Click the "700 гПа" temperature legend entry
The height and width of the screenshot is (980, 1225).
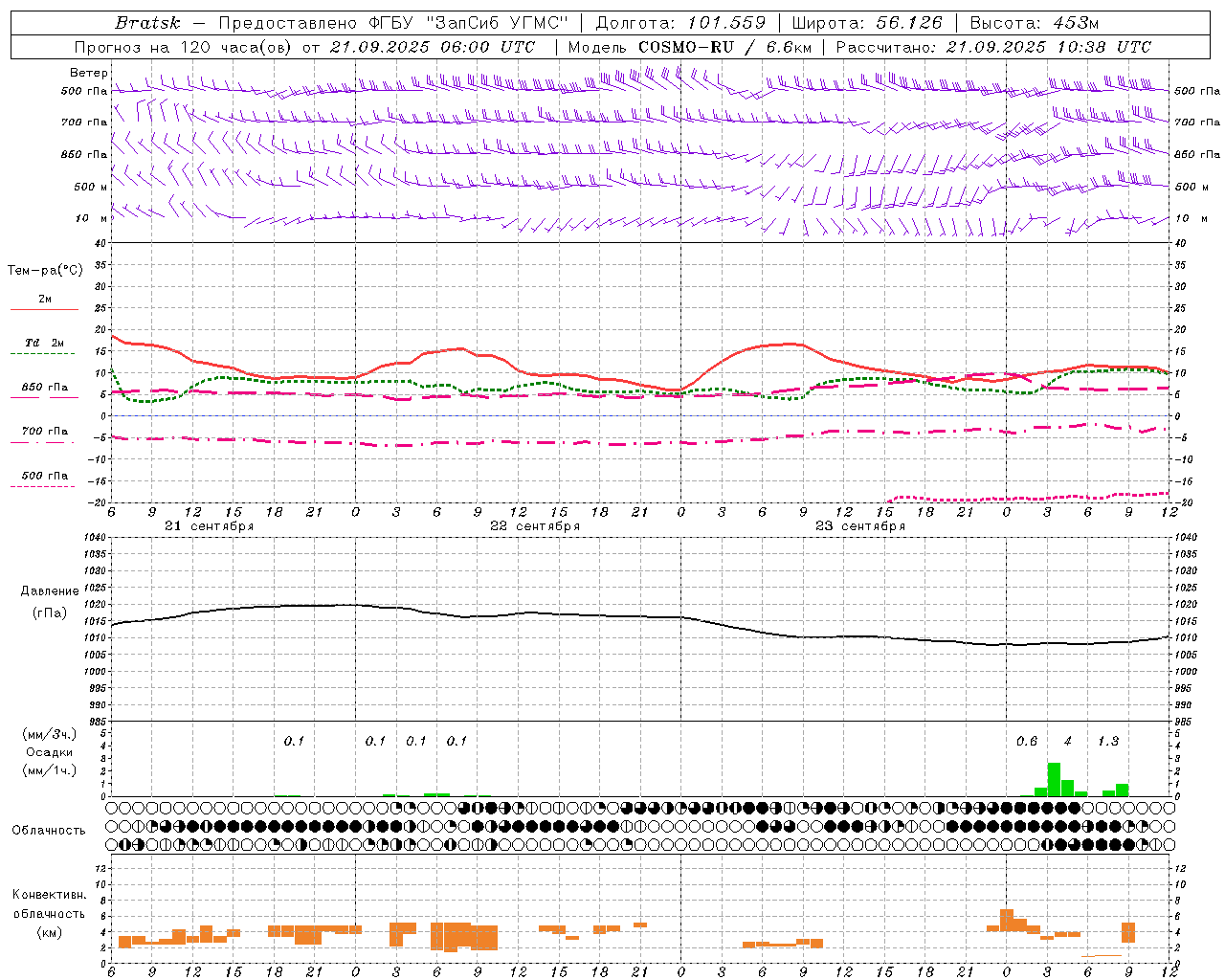pyautogui.click(x=45, y=432)
